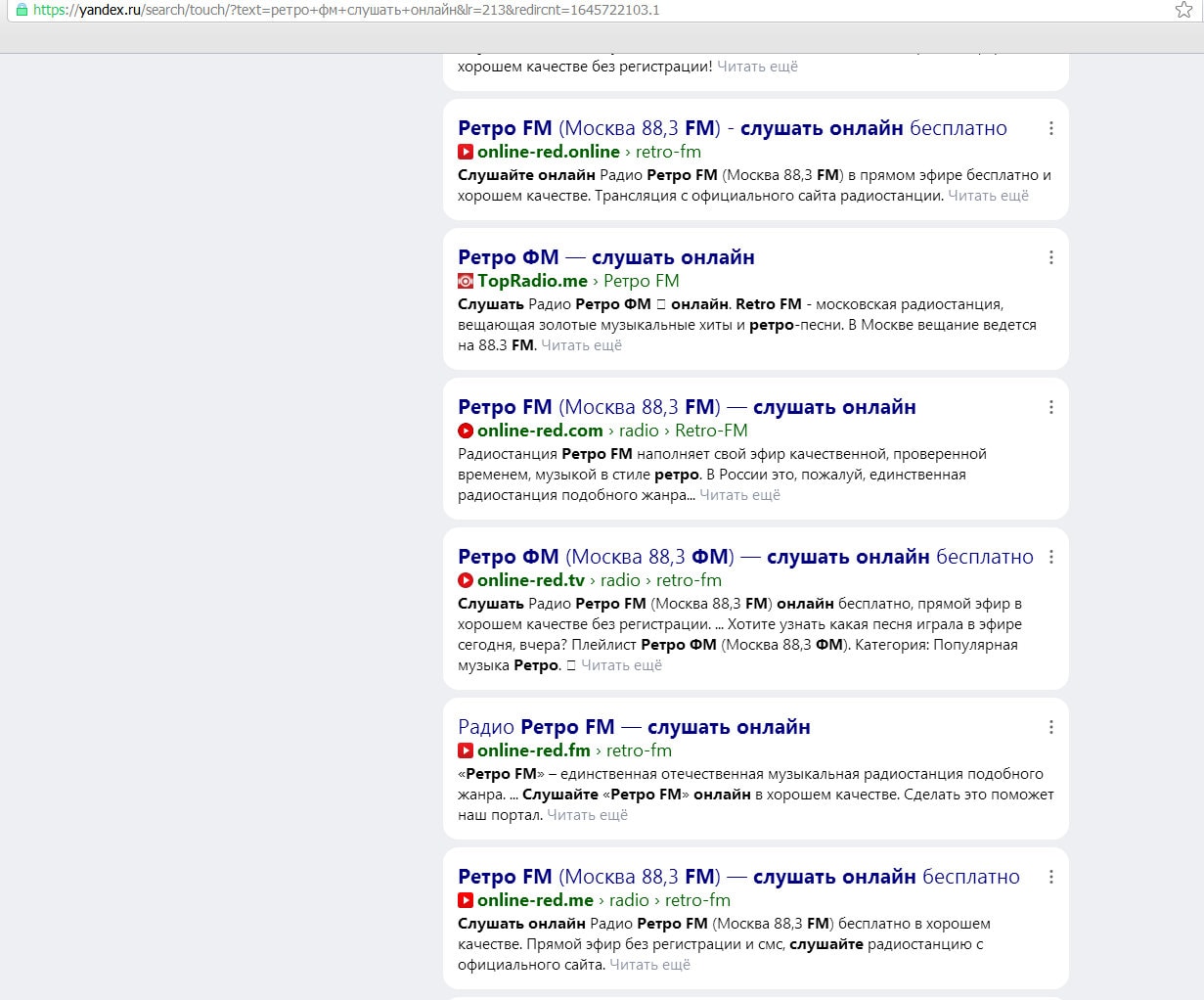Screen dimensions: 1204x1000
Task: Click the online-red.me favicon
Action: 466,900
